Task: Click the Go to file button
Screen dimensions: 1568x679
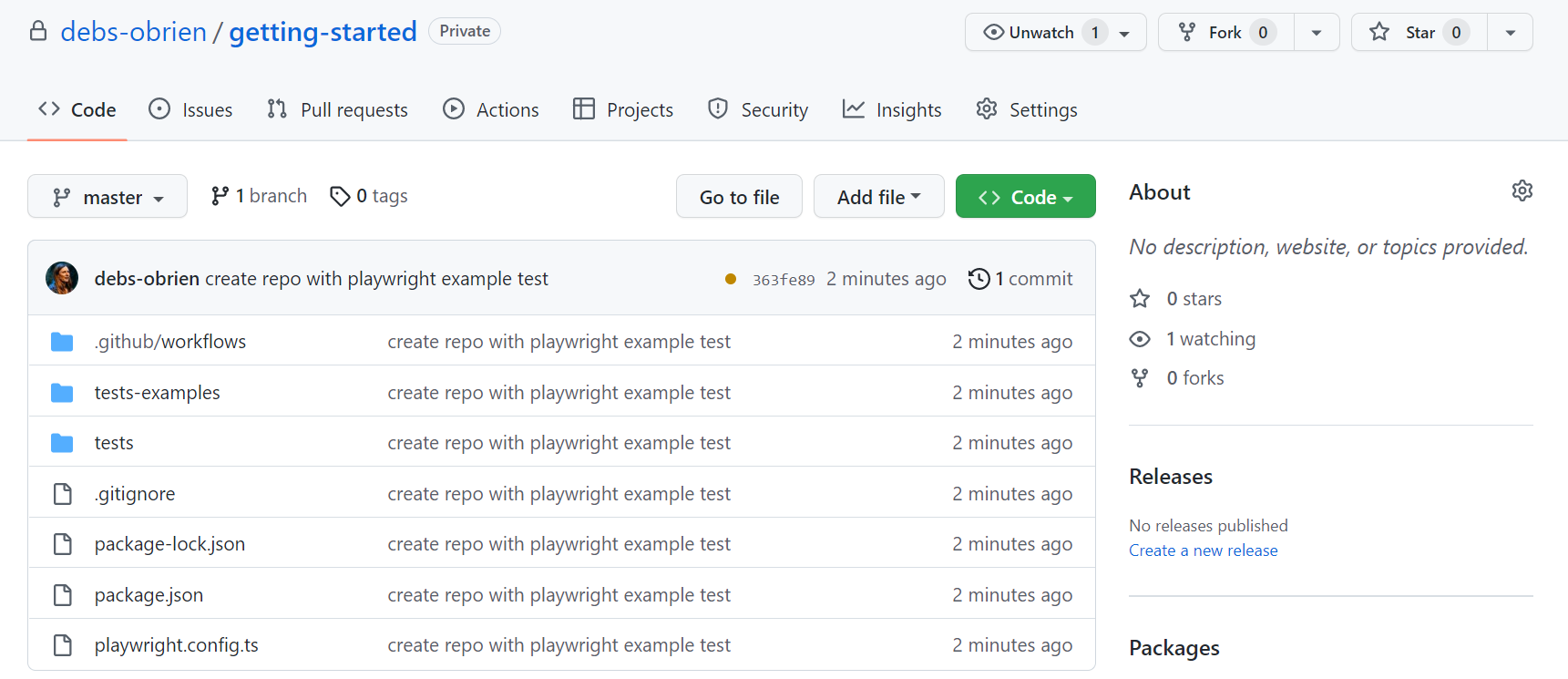Action: tap(739, 197)
